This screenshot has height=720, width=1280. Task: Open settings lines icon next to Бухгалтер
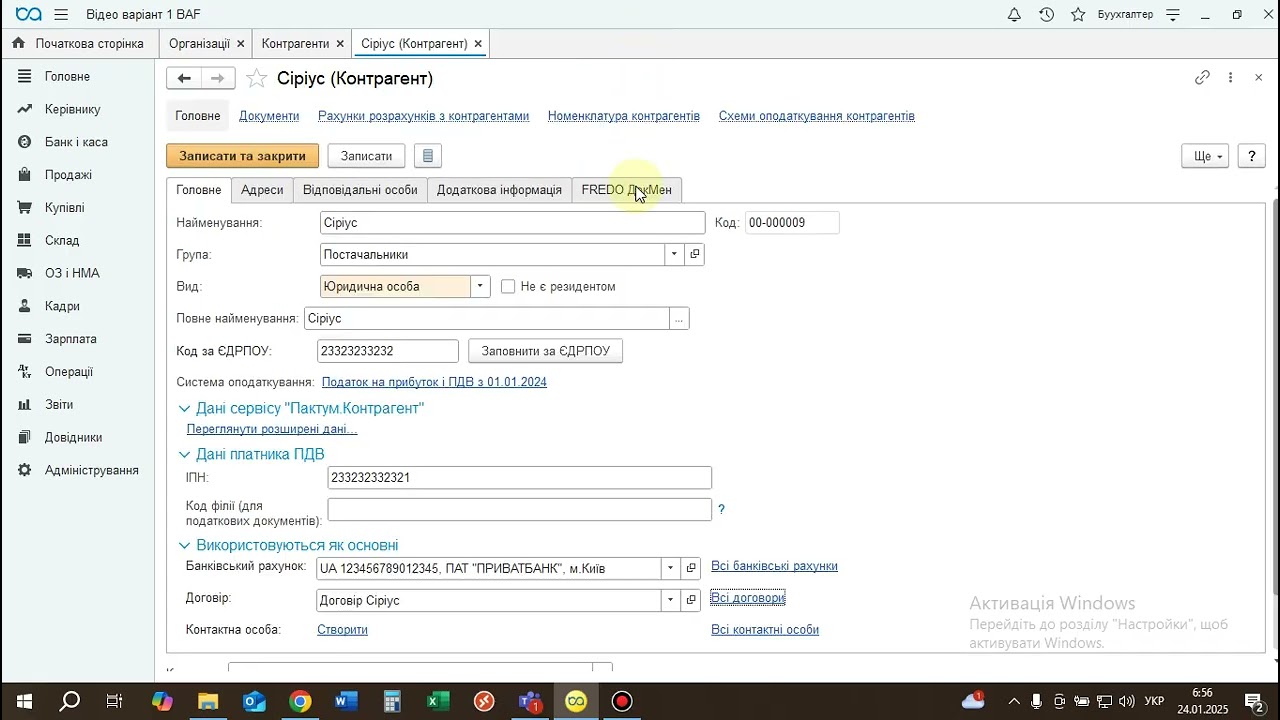coord(1174,15)
